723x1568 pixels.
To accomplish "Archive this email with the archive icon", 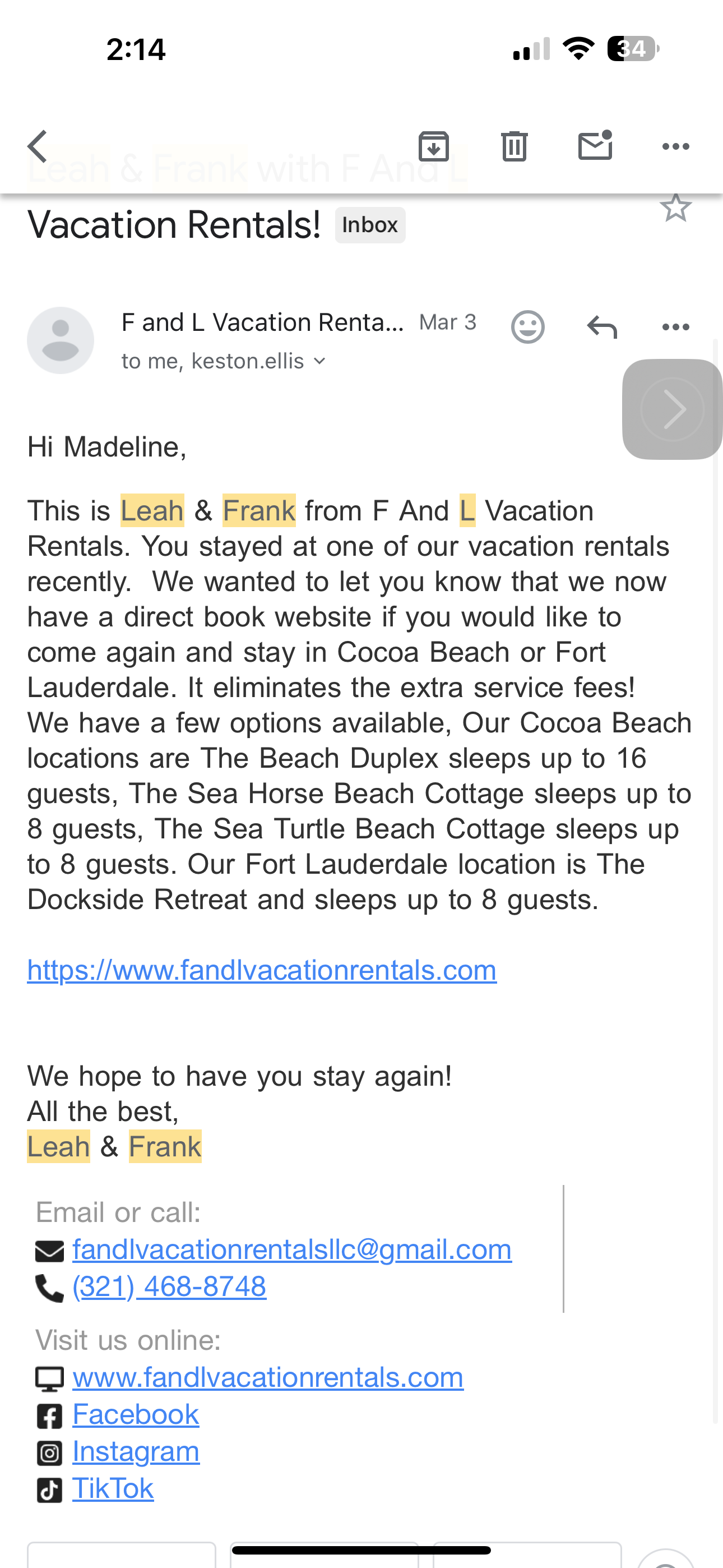I will (433, 146).
